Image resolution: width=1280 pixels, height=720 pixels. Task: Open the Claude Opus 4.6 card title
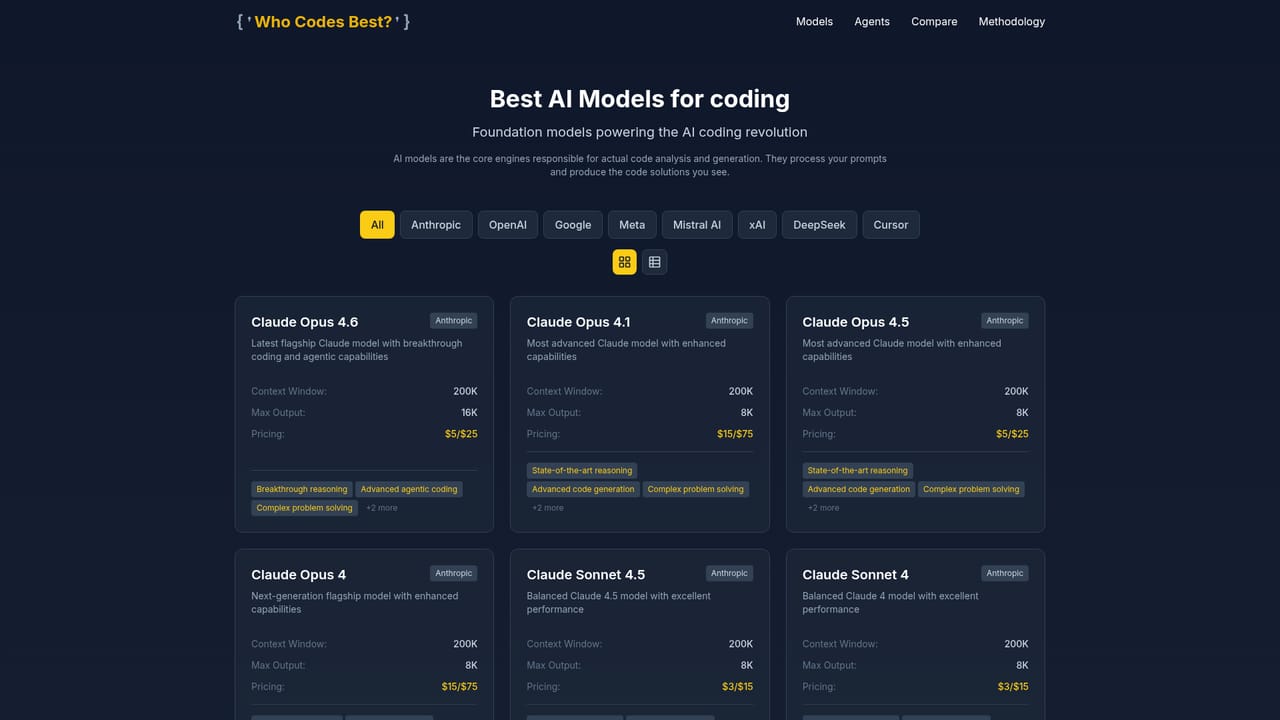coord(305,322)
